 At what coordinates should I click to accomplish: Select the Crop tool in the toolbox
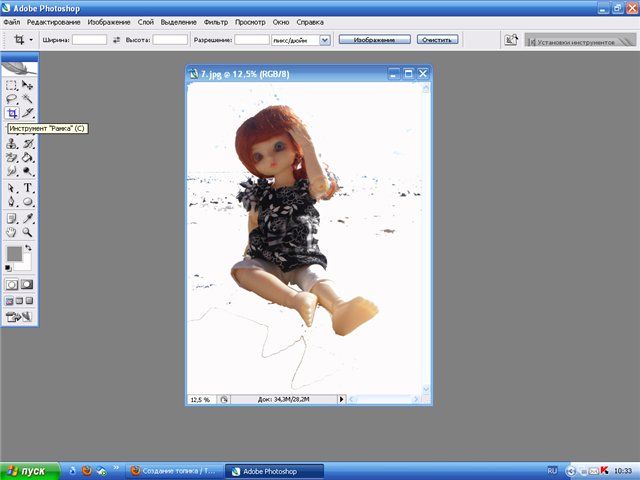pos(12,114)
